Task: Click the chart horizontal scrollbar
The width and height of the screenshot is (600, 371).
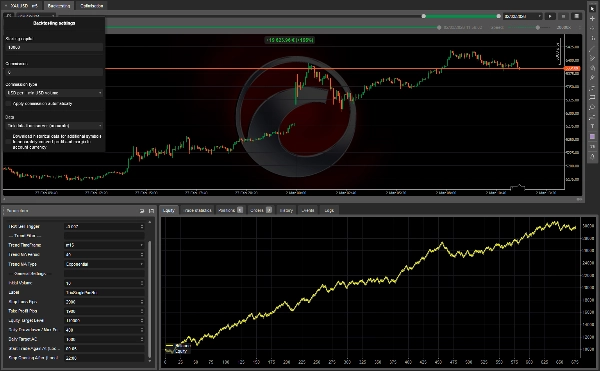Action: (x=292, y=199)
